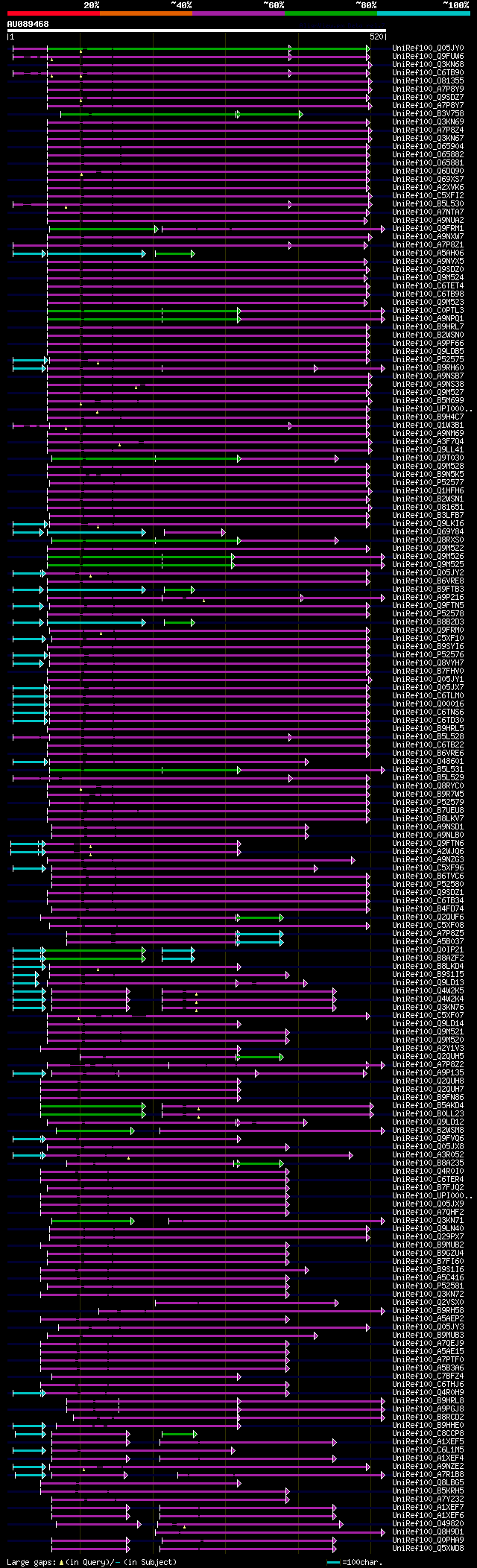This screenshot has height=1568, width=477.
Task: Select the query sequence label AU089468
Action: (x=28, y=24)
